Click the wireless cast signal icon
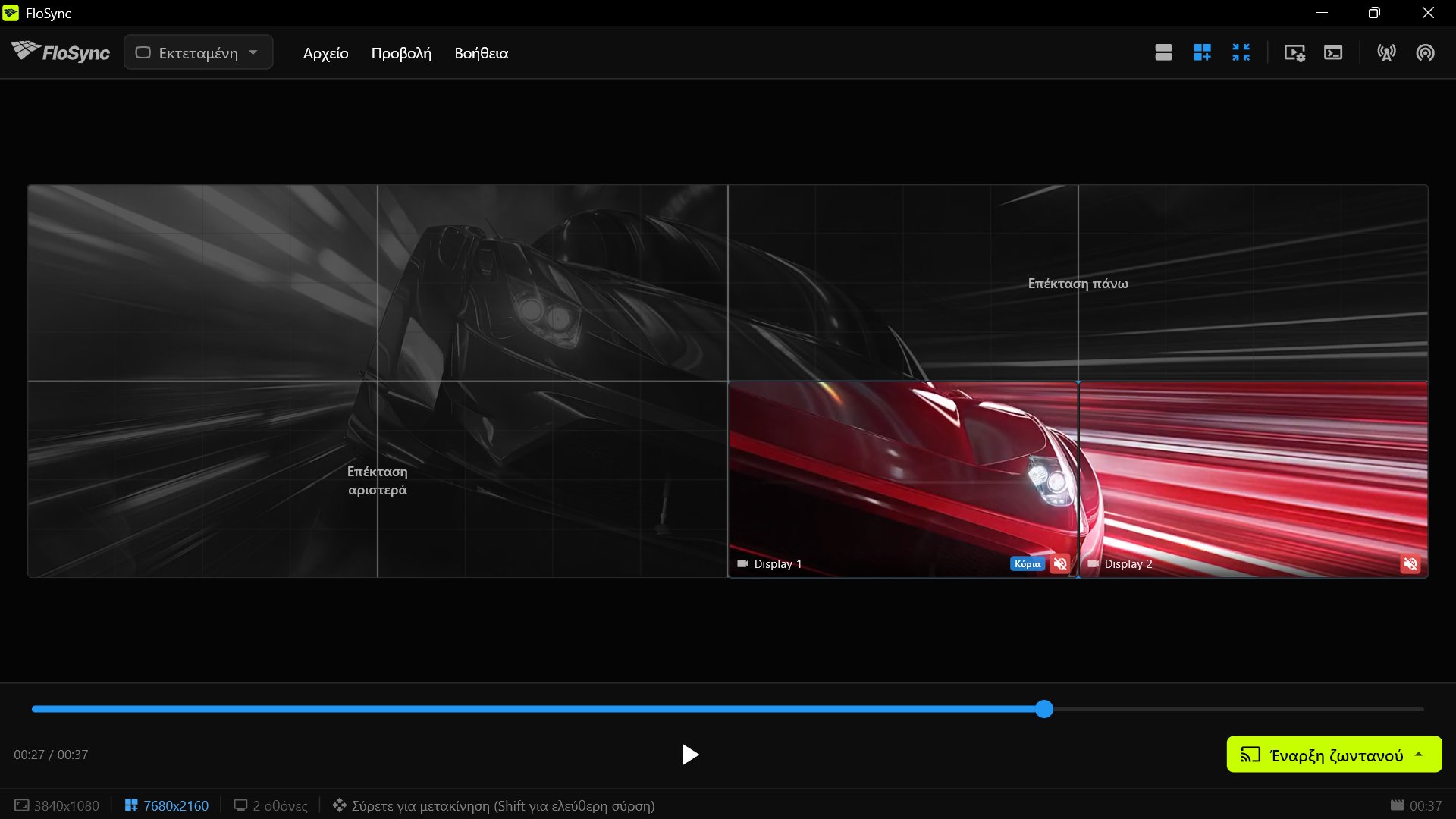Viewport: 1456px width, 819px height. pos(1425,52)
